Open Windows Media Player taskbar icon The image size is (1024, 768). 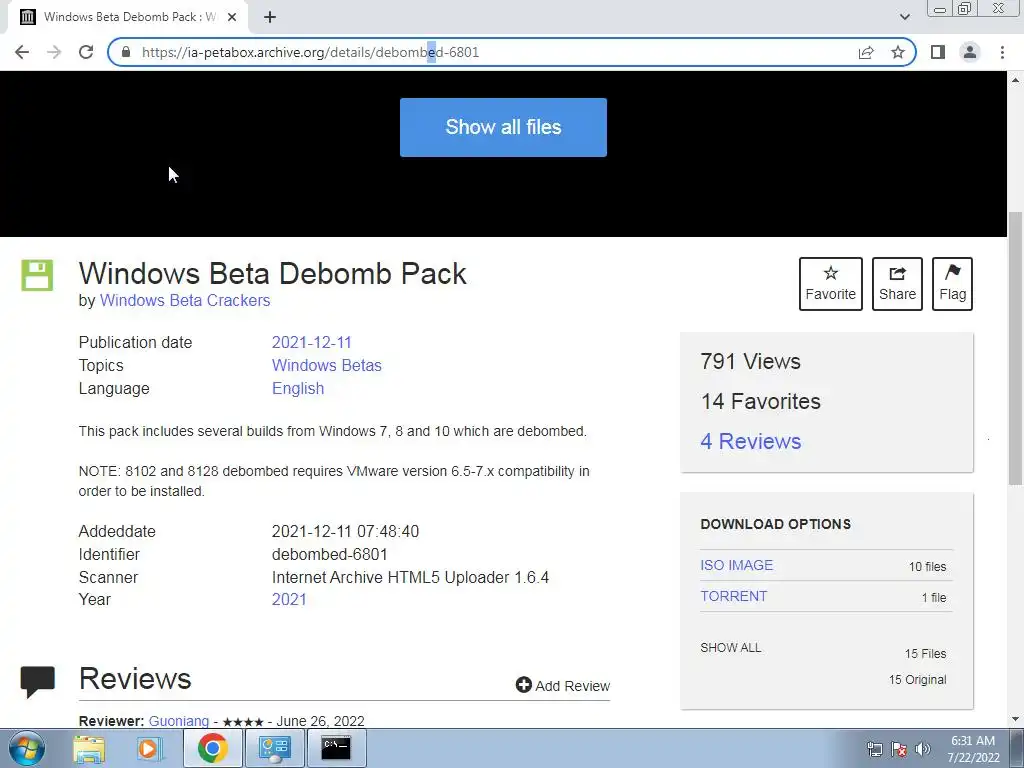click(149, 748)
